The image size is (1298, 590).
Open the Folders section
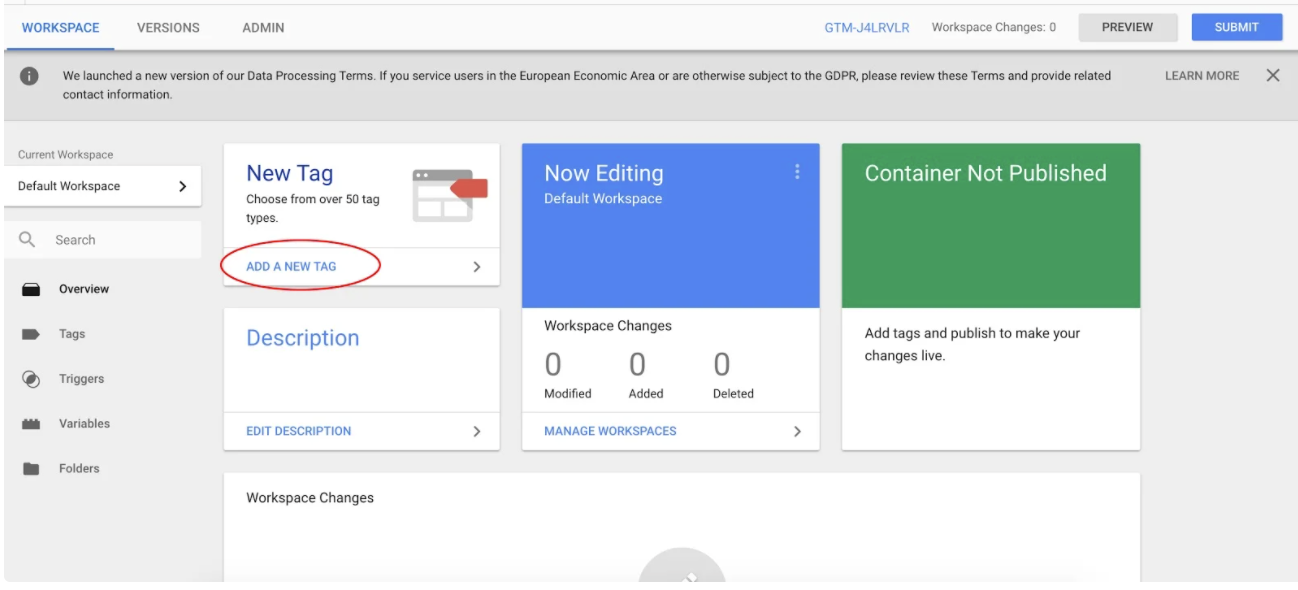(x=79, y=468)
